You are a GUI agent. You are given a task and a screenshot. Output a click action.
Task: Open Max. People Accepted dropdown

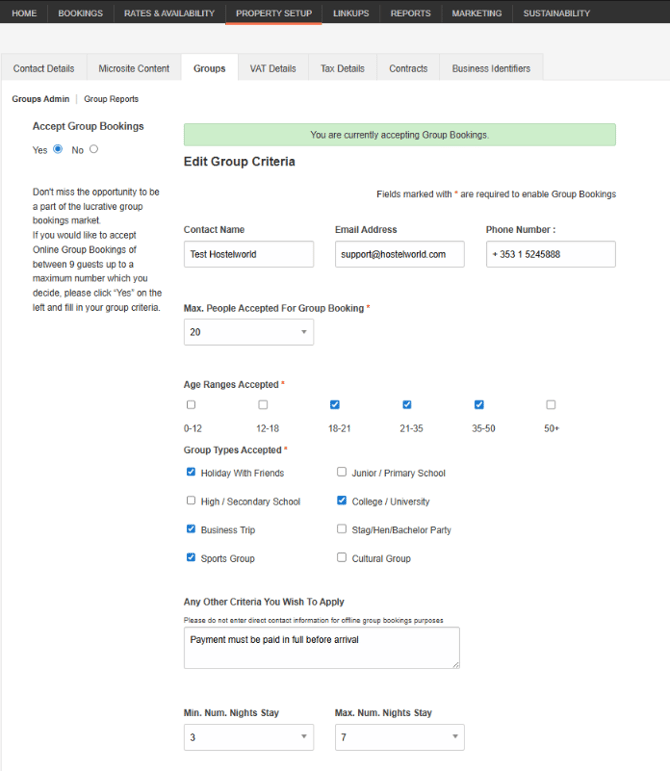point(248,332)
